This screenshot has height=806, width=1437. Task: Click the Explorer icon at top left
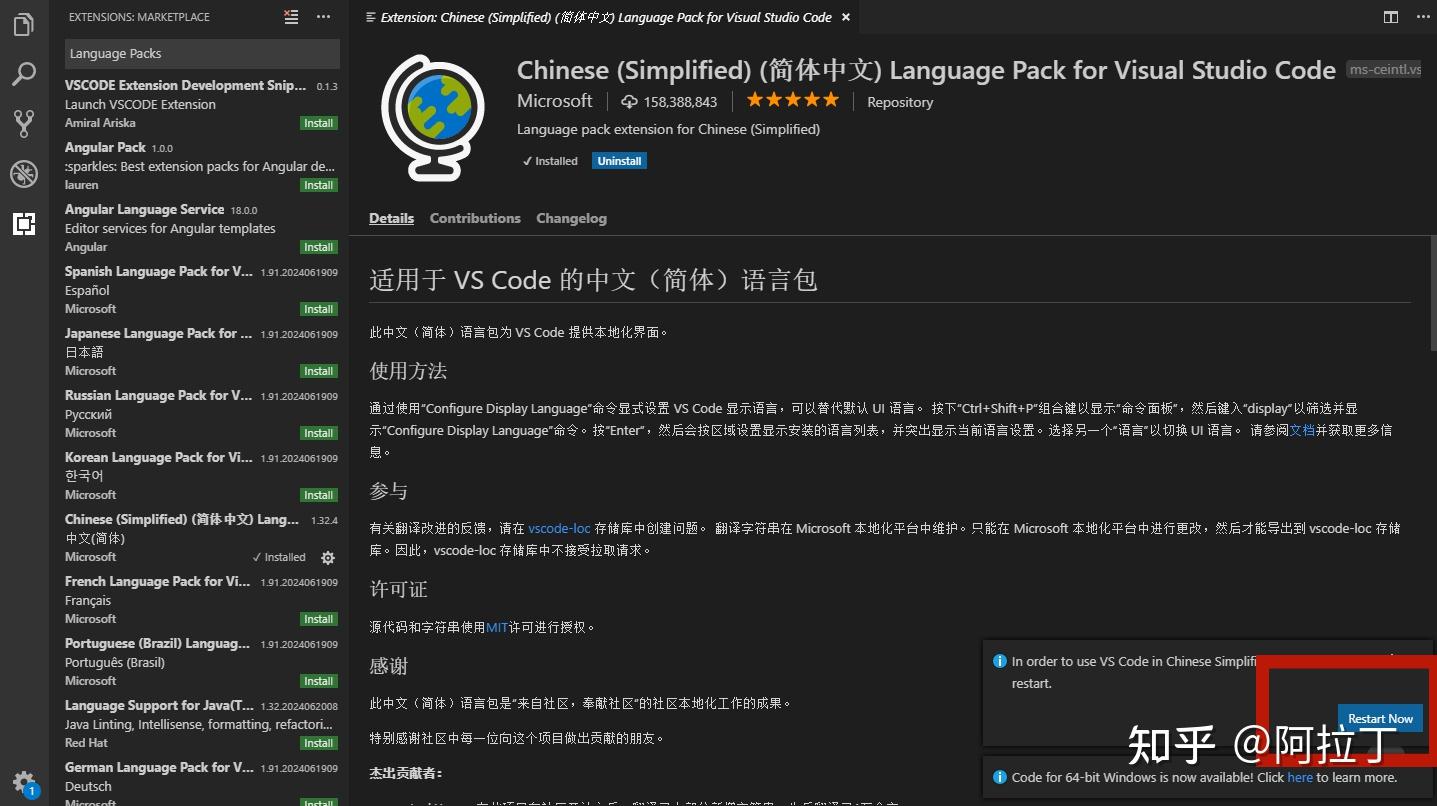(x=23, y=25)
